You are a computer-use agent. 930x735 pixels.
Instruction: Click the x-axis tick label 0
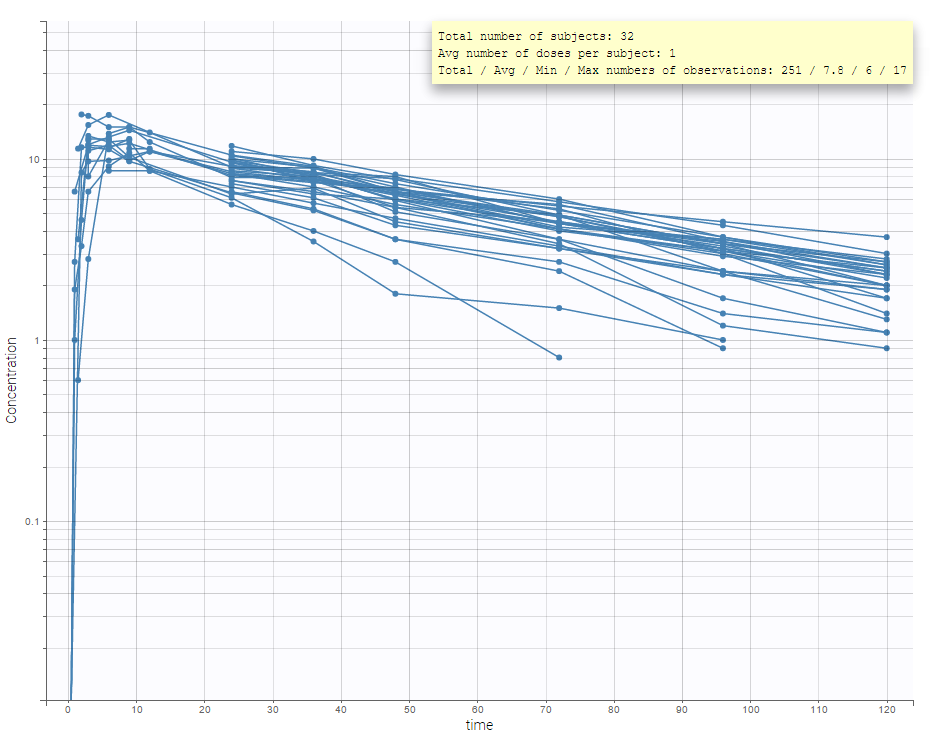coord(68,709)
